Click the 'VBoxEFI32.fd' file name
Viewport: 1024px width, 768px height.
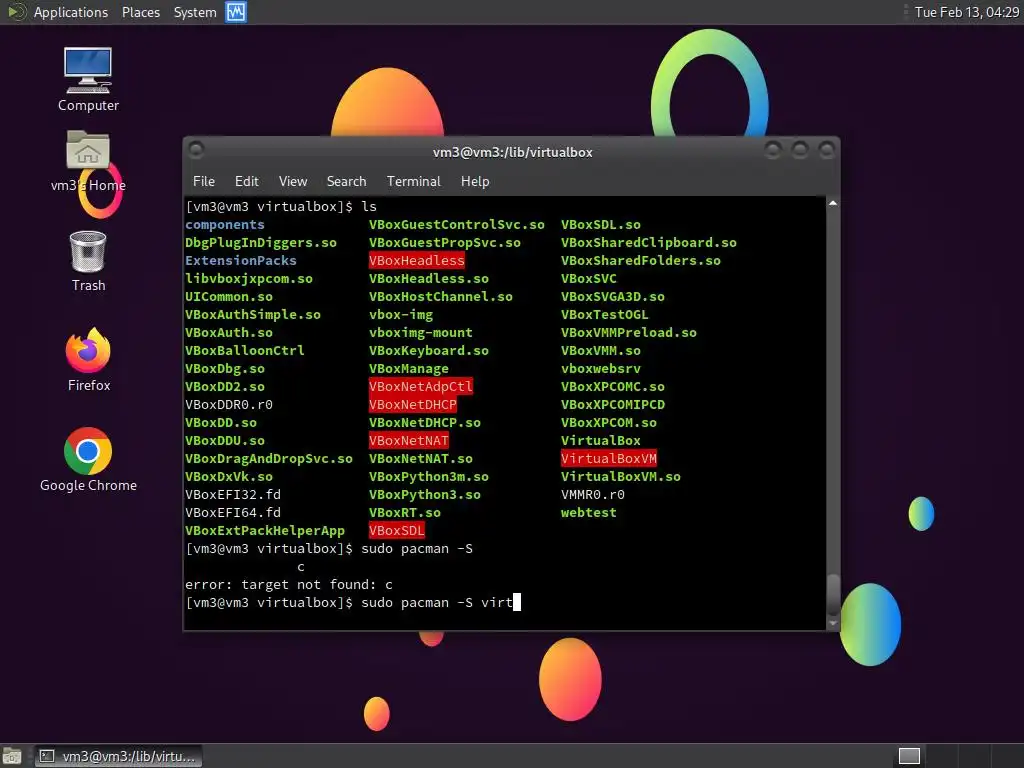tap(232, 495)
